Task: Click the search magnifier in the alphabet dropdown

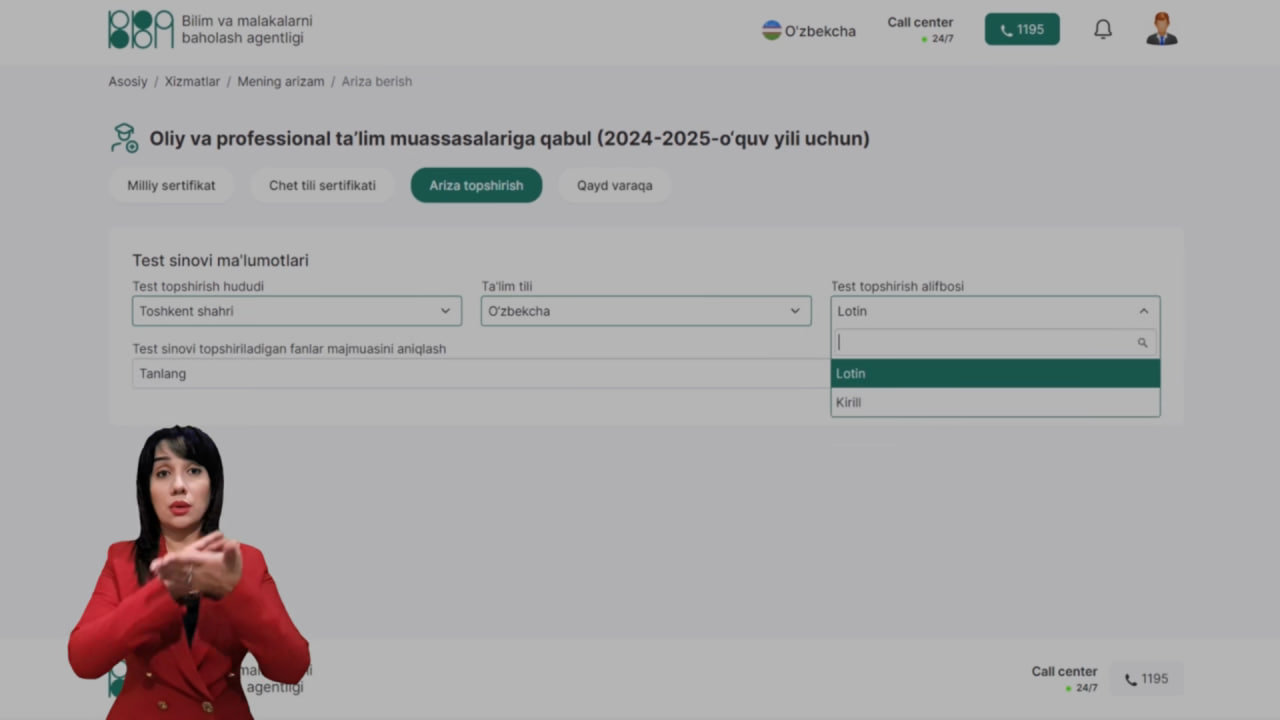Action: 1142,343
